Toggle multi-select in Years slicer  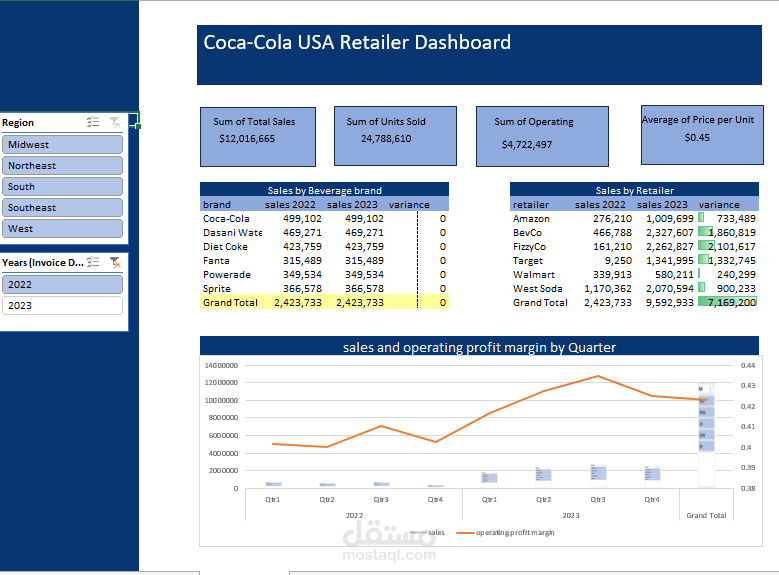point(93,262)
